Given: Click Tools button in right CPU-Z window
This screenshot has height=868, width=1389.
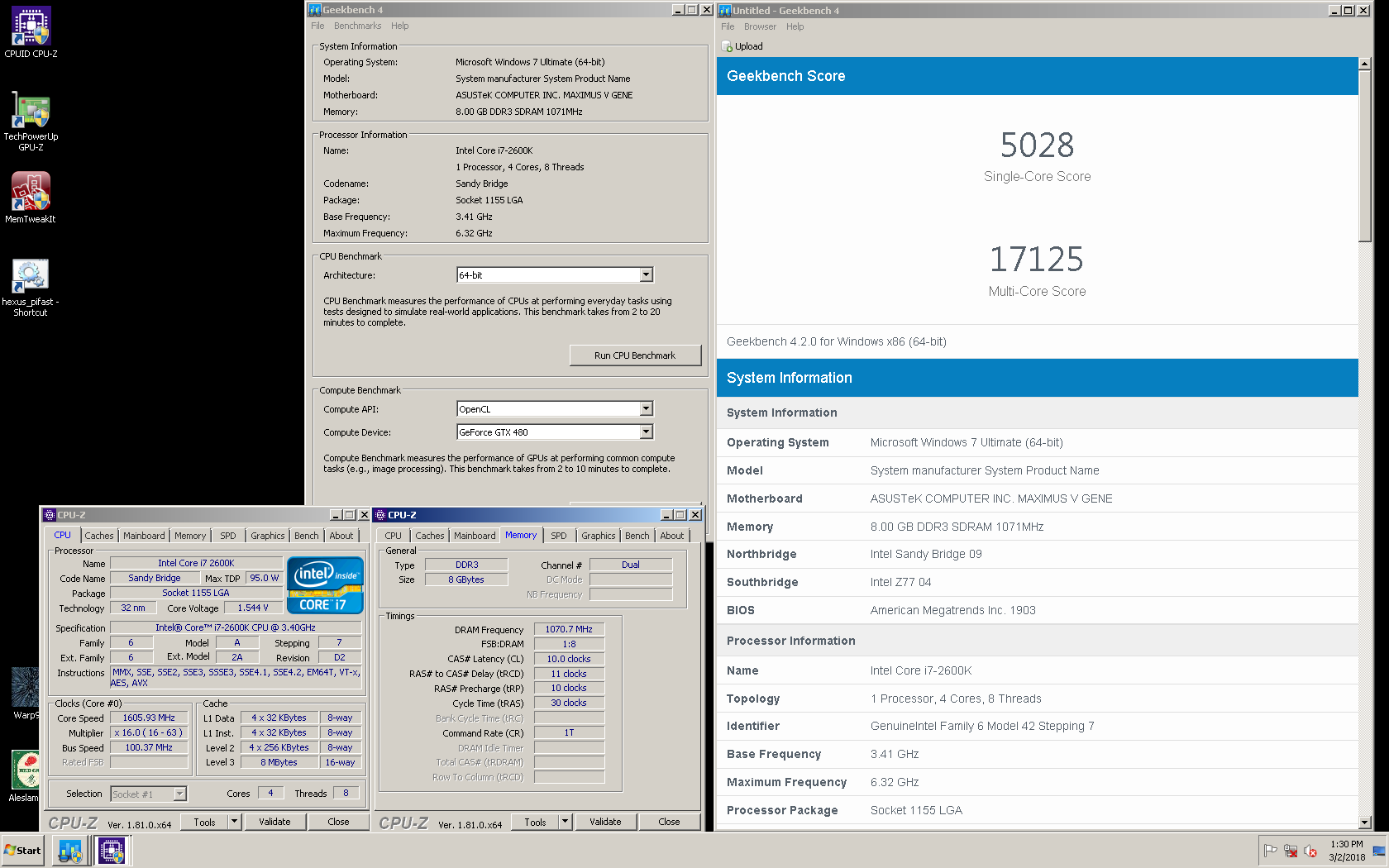Looking at the screenshot, I should [535, 822].
